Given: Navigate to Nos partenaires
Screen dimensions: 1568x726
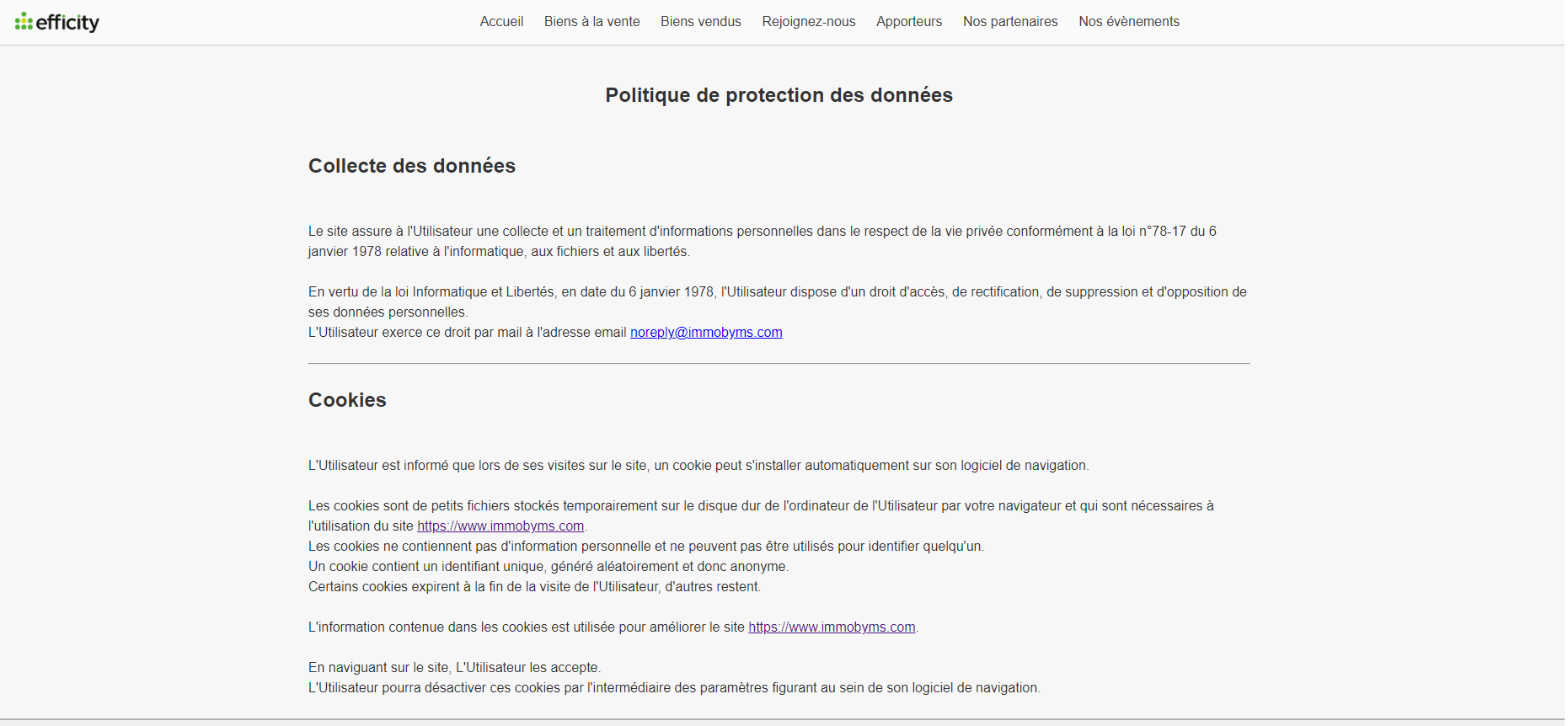Looking at the screenshot, I should [x=1009, y=22].
